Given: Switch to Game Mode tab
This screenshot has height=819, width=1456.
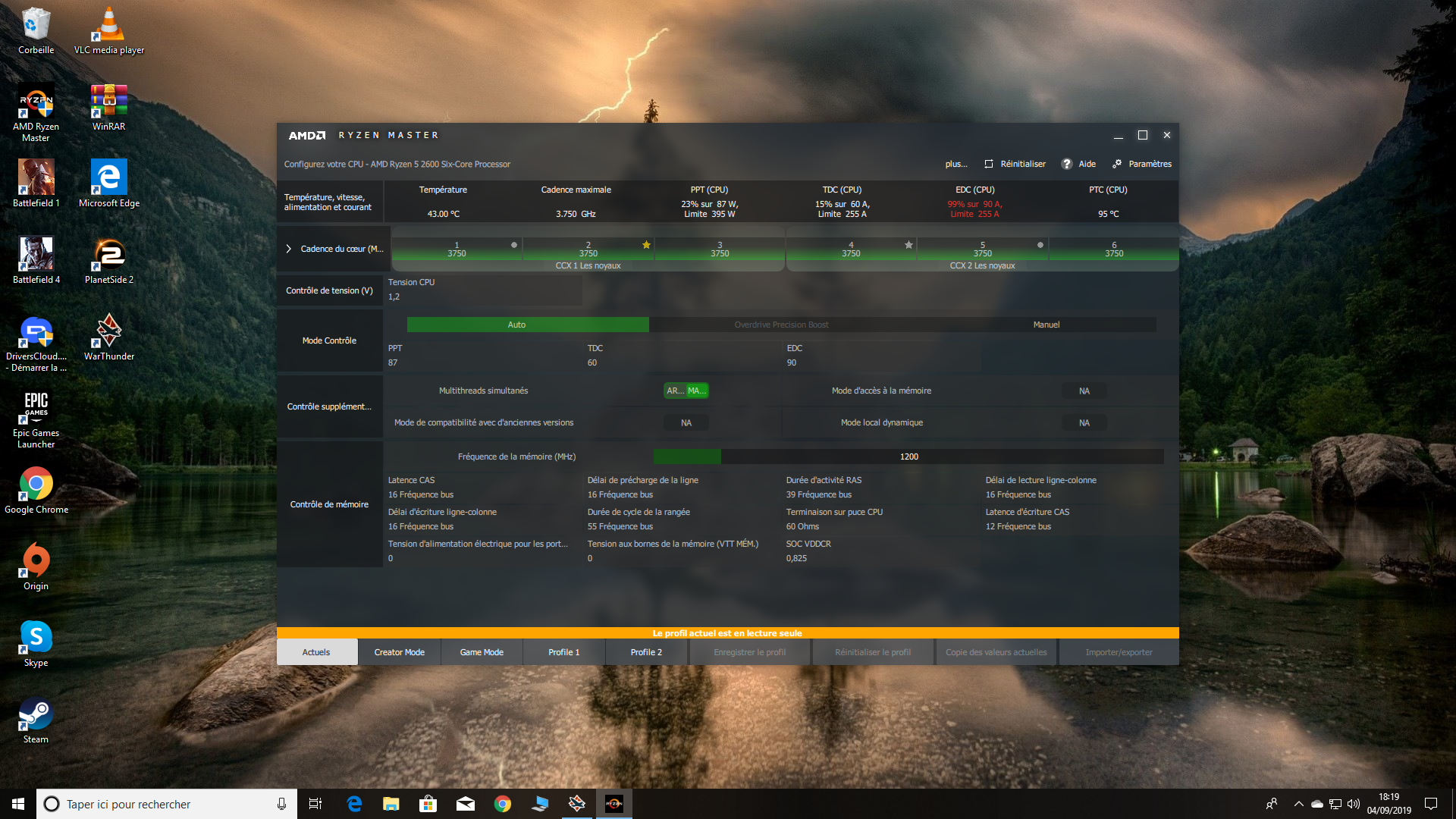Looking at the screenshot, I should (x=482, y=652).
